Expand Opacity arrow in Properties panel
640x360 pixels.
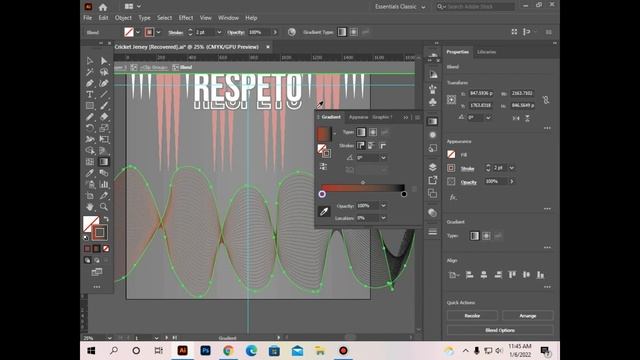click(x=511, y=181)
